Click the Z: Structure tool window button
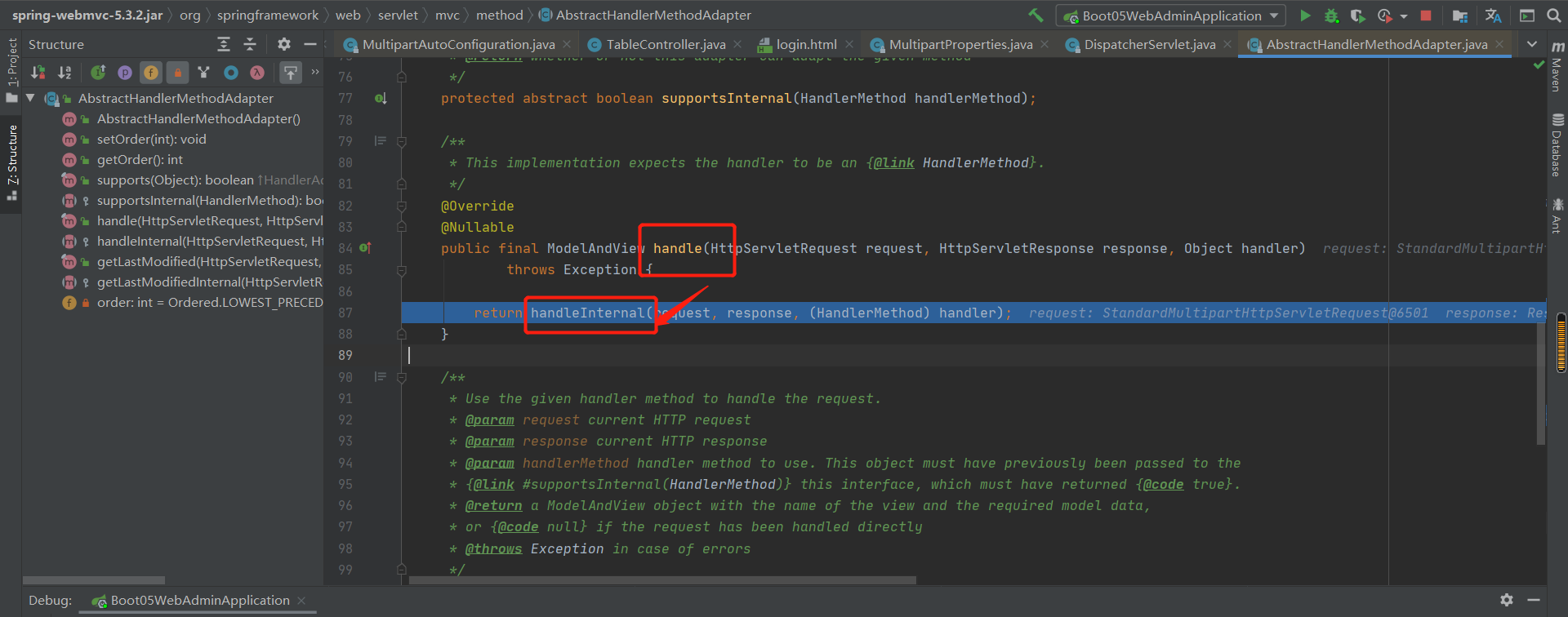Image resolution: width=1568 pixels, height=617 pixels. [x=11, y=162]
